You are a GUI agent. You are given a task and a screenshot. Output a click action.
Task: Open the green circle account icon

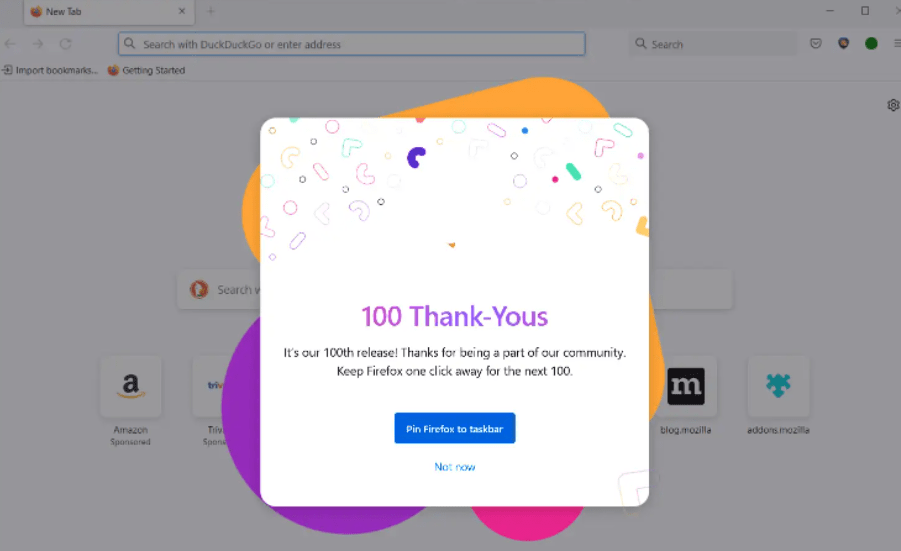pos(871,44)
